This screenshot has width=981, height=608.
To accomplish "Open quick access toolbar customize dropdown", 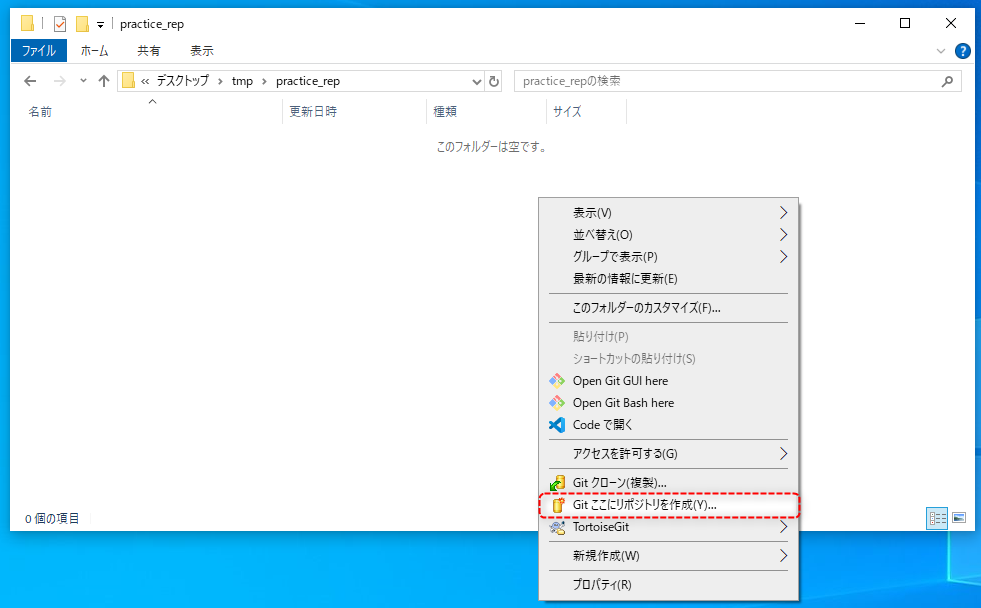I will pos(100,25).
